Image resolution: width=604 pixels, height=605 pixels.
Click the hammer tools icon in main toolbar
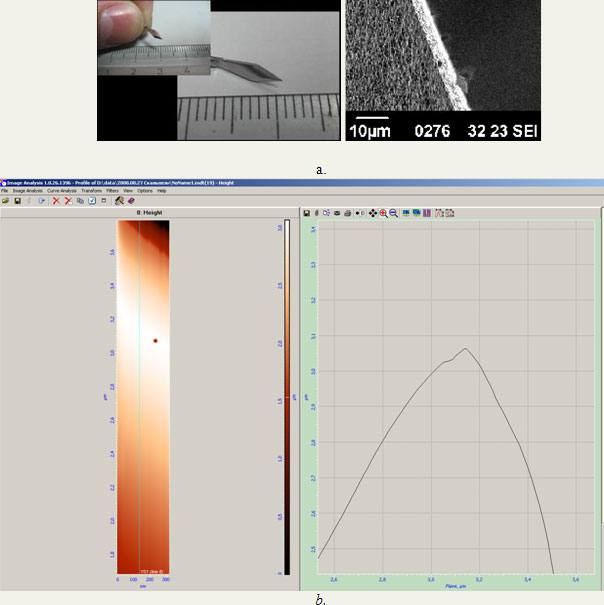click(x=120, y=201)
